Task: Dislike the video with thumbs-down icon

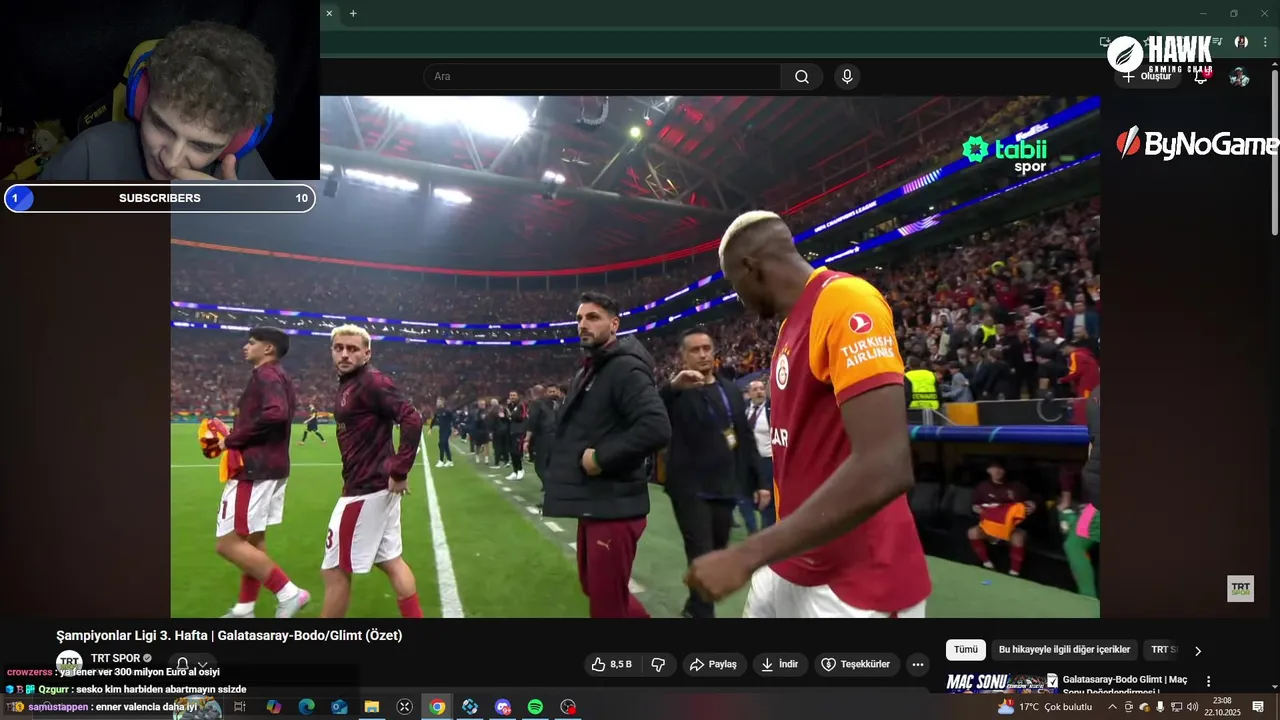Action: (658, 664)
